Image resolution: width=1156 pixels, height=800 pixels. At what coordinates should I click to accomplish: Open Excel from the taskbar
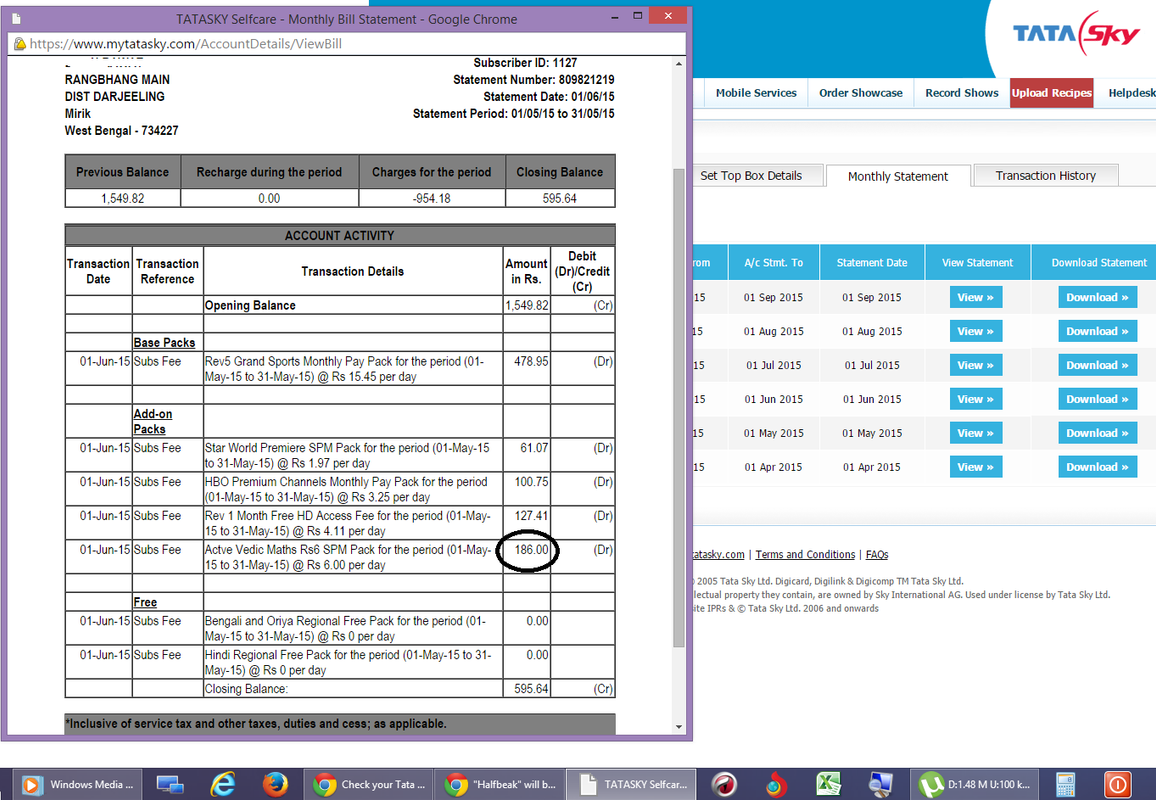(x=828, y=785)
